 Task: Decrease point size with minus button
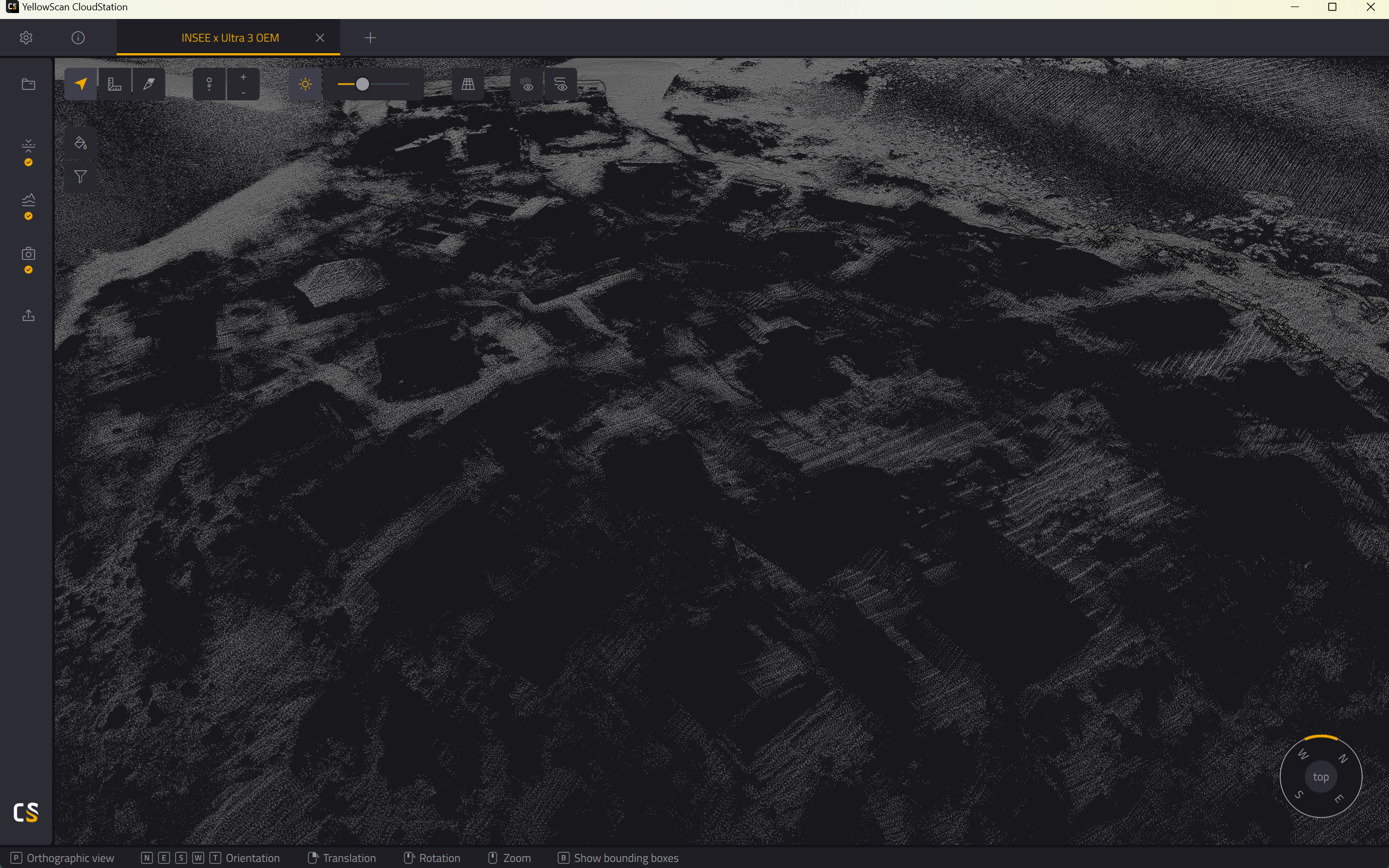pos(244,92)
